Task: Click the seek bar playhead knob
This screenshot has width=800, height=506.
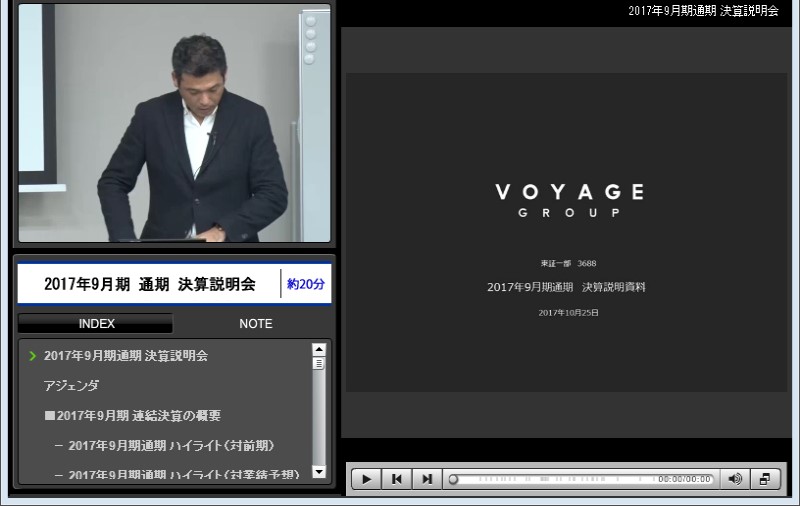Action: point(453,479)
